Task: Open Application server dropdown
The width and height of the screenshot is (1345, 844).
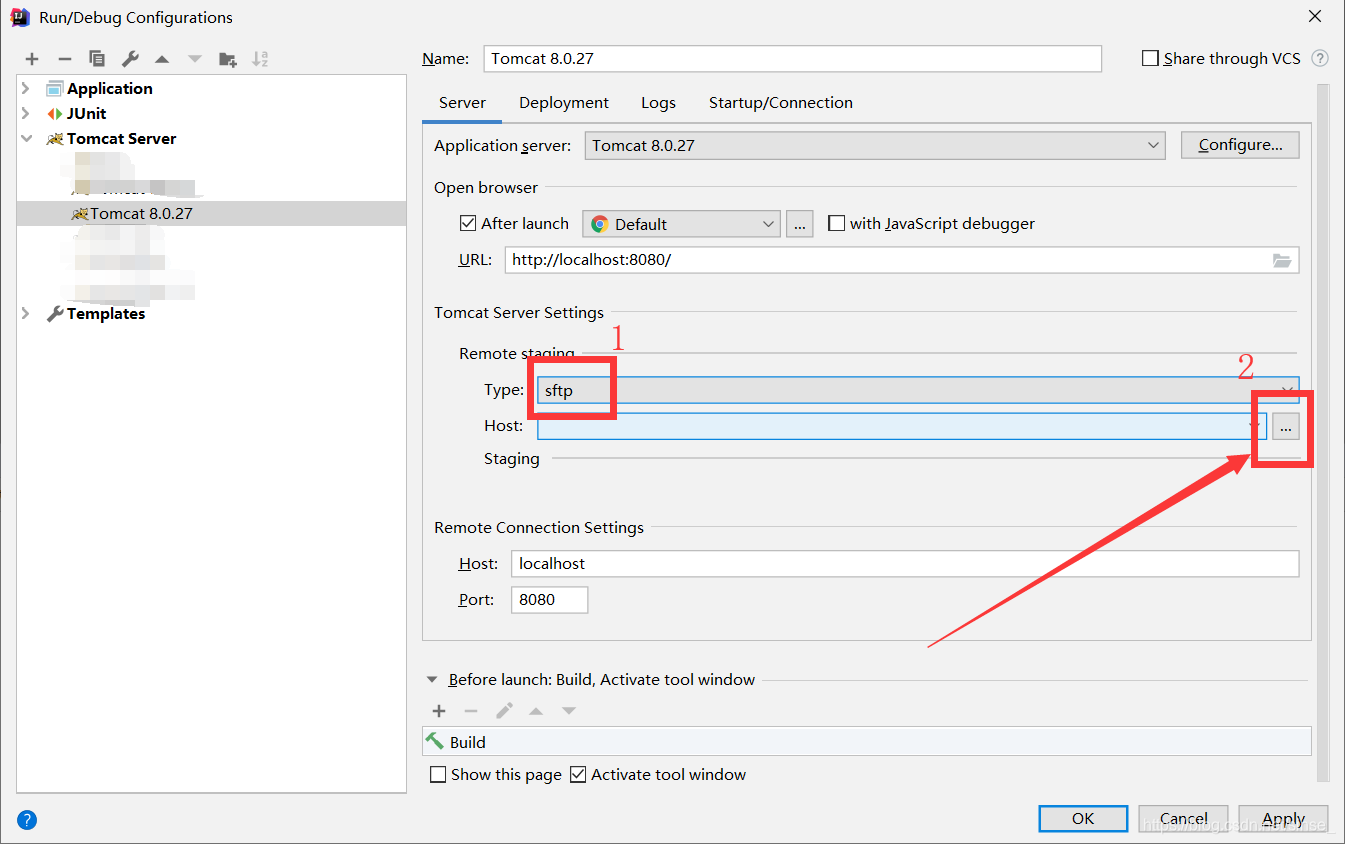Action: (875, 146)
